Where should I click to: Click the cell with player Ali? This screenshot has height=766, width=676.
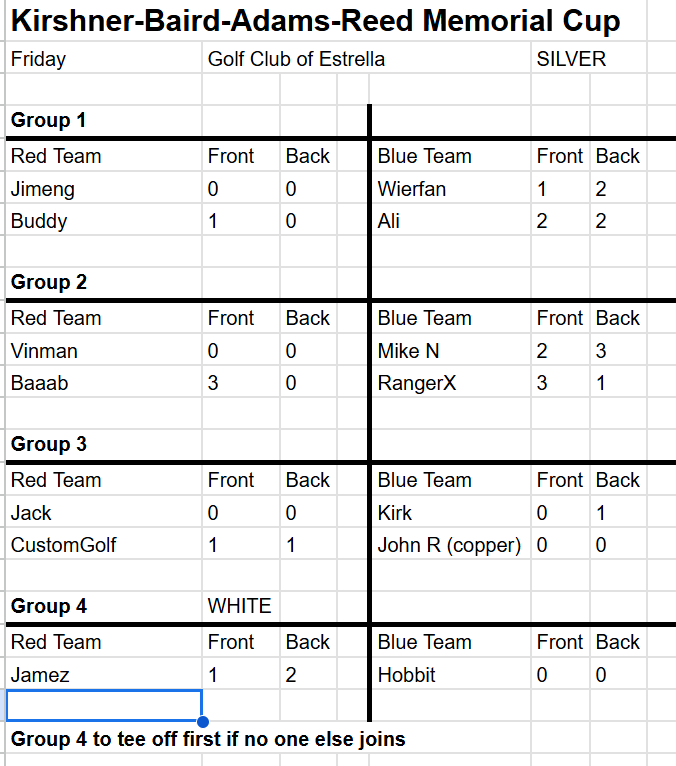pyautogui.click(x=389, y=221)
